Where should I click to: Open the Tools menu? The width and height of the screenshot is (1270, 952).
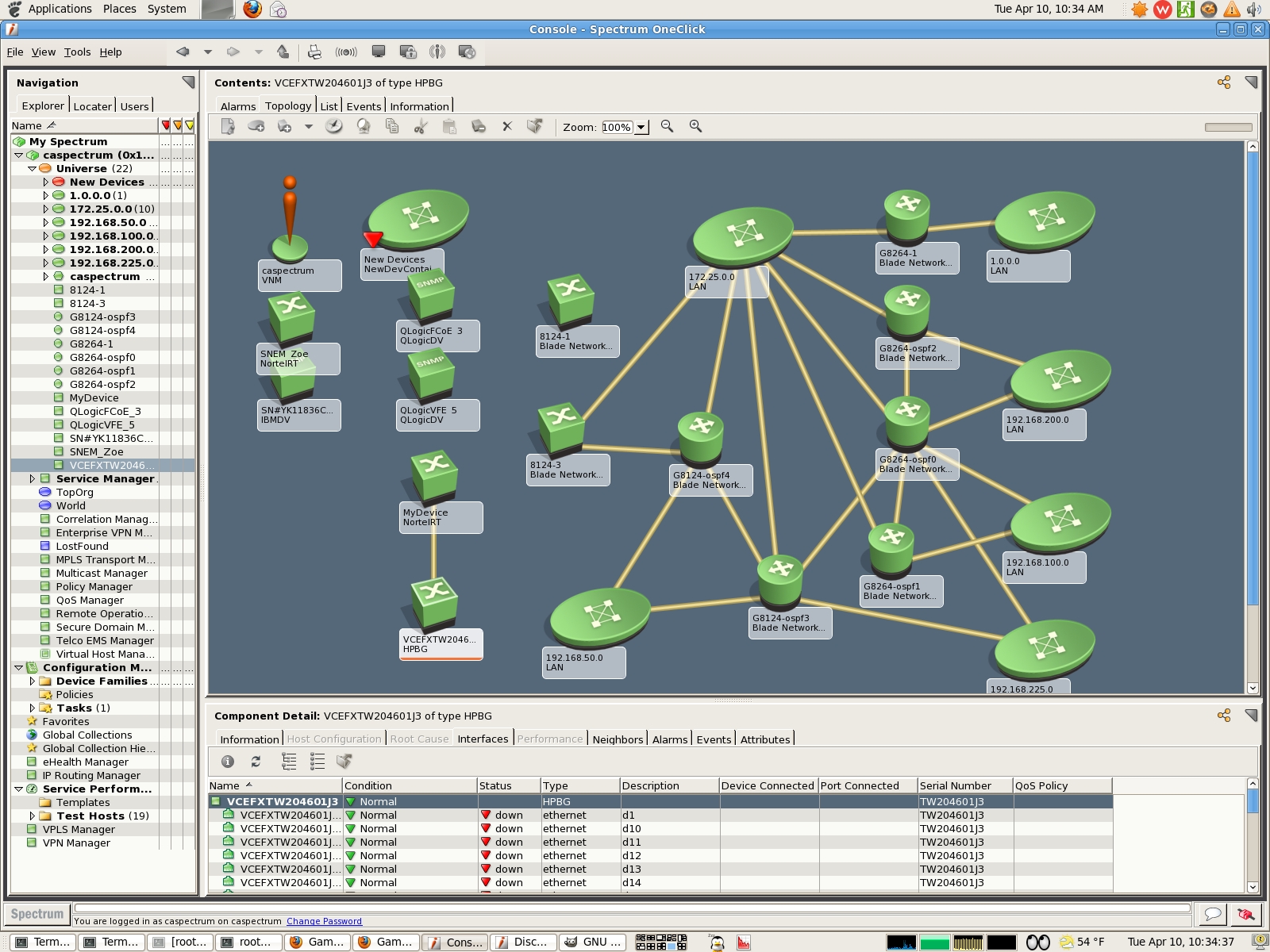[77, 52]
